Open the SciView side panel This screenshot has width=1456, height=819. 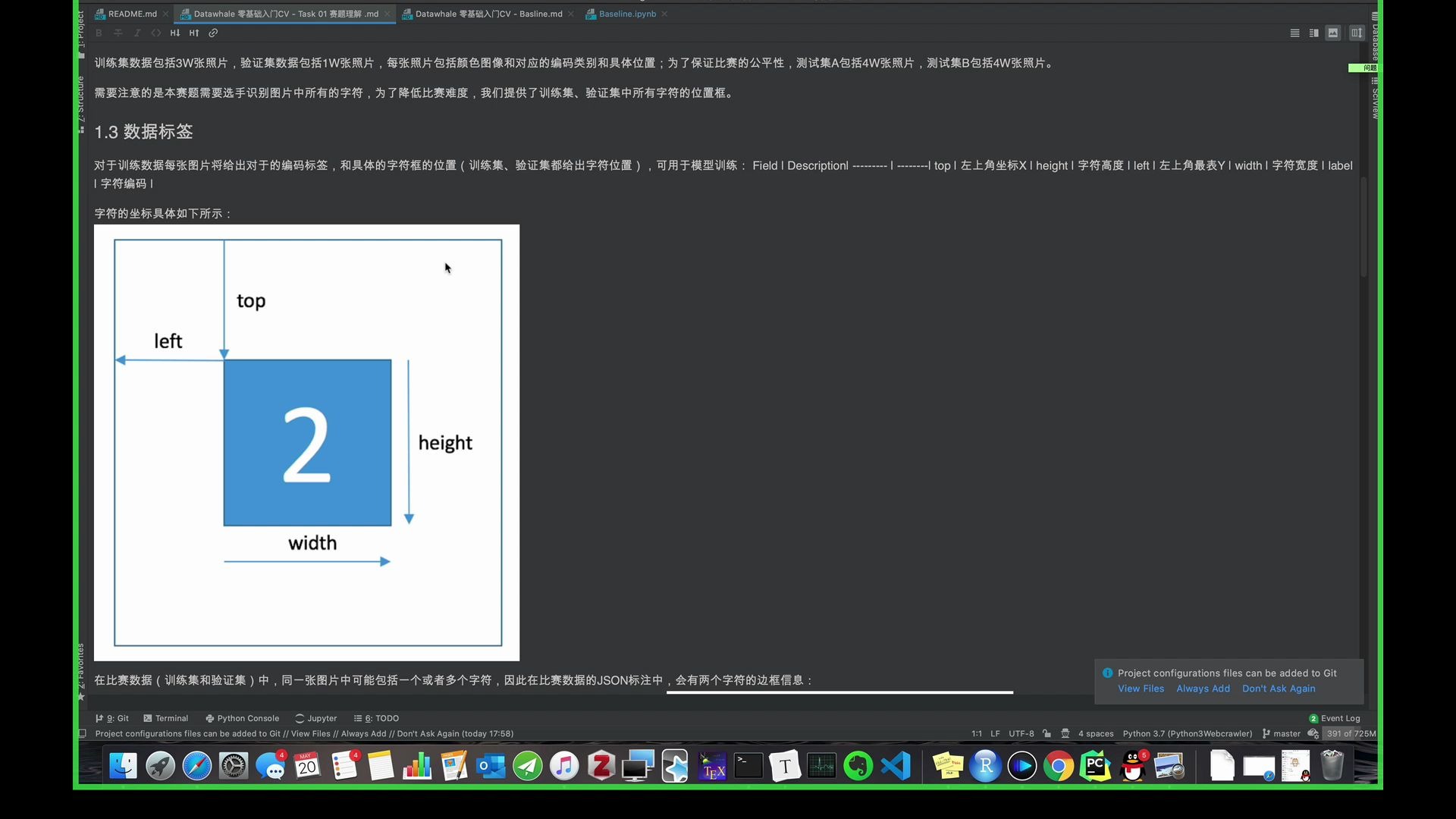1375,99
